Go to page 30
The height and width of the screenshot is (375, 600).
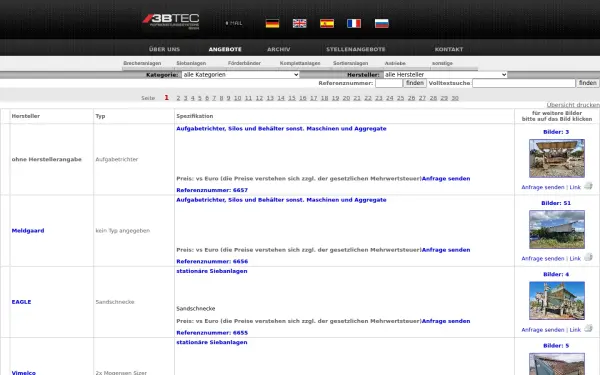coord(455,98)
